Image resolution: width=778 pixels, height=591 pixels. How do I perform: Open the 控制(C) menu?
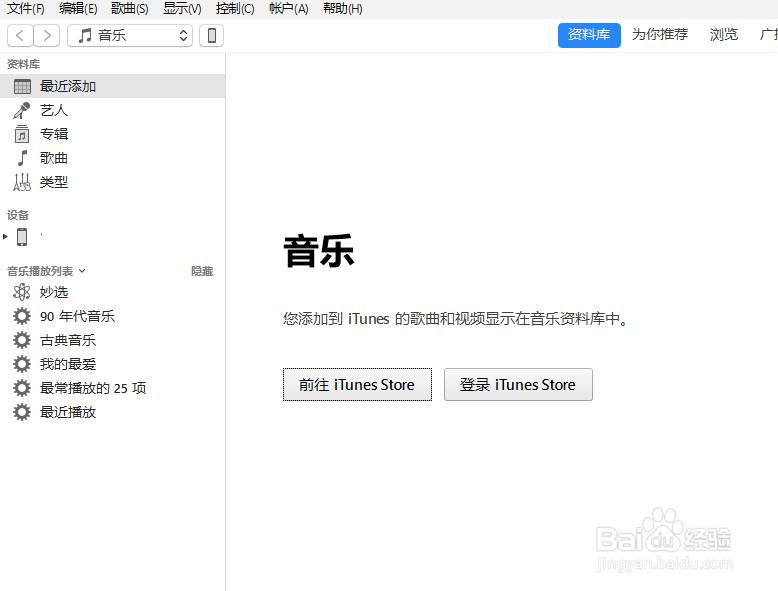click(x=235, y=8)
